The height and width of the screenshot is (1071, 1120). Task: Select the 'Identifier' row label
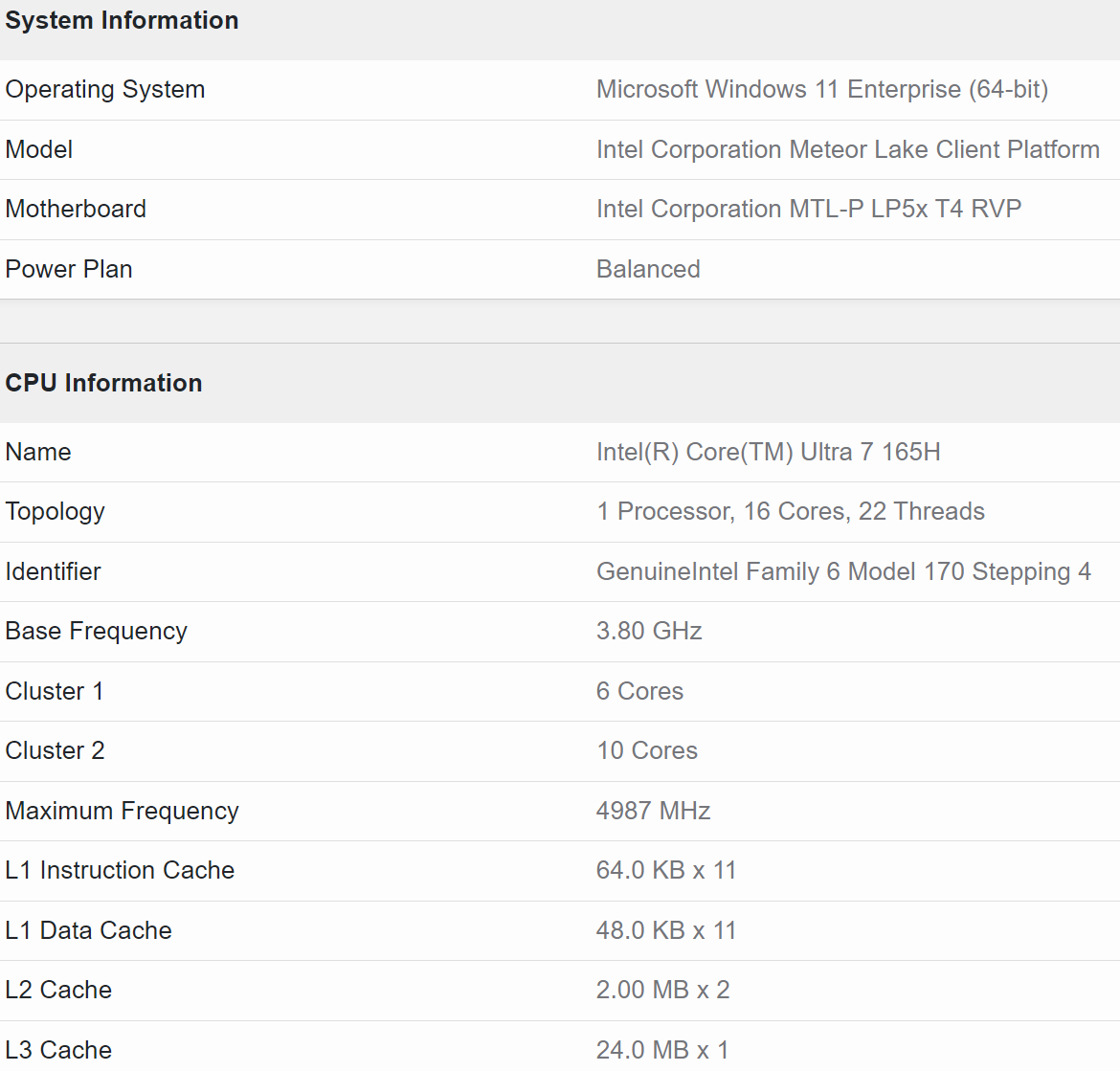point(53,571)
